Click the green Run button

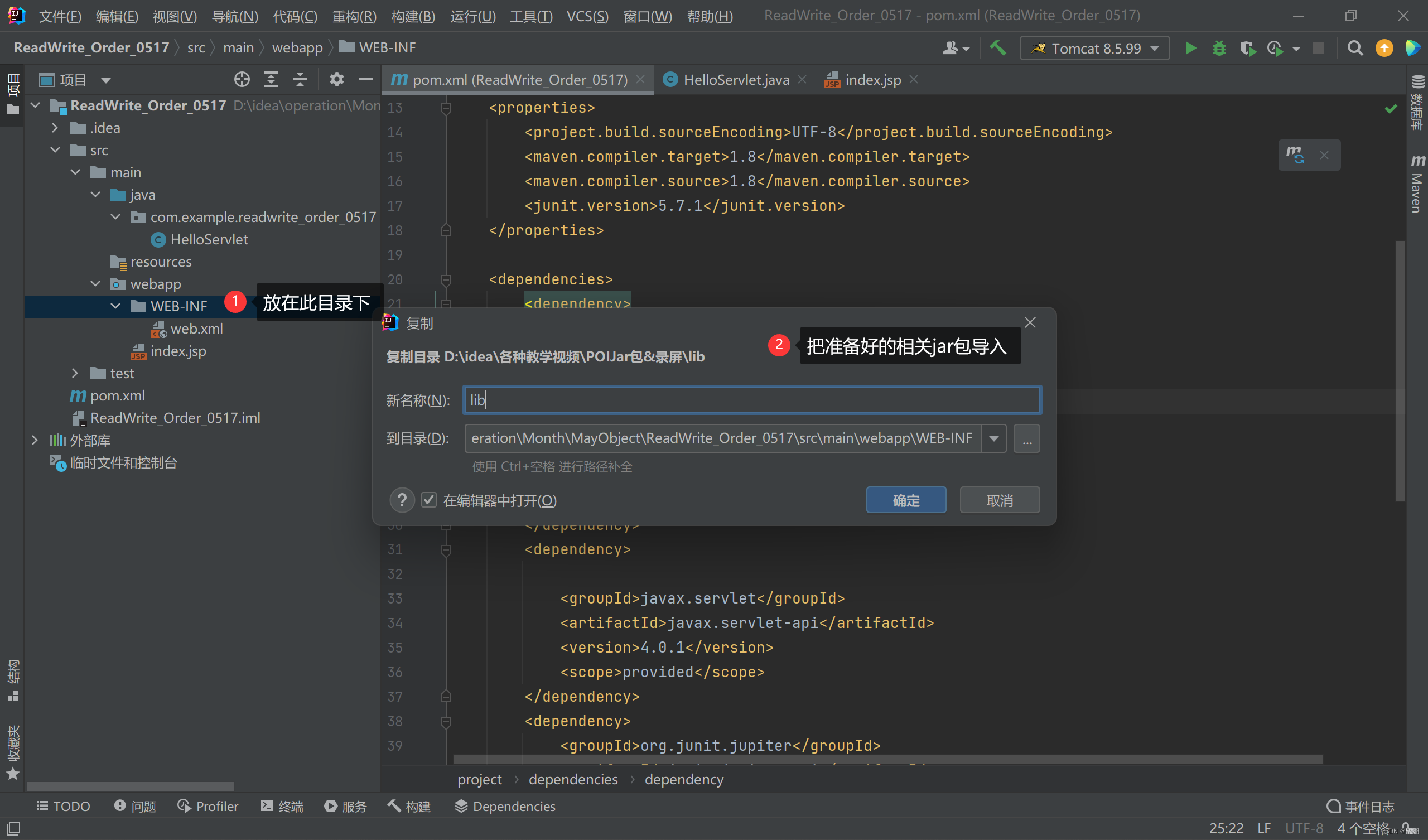coord(1190,48)
